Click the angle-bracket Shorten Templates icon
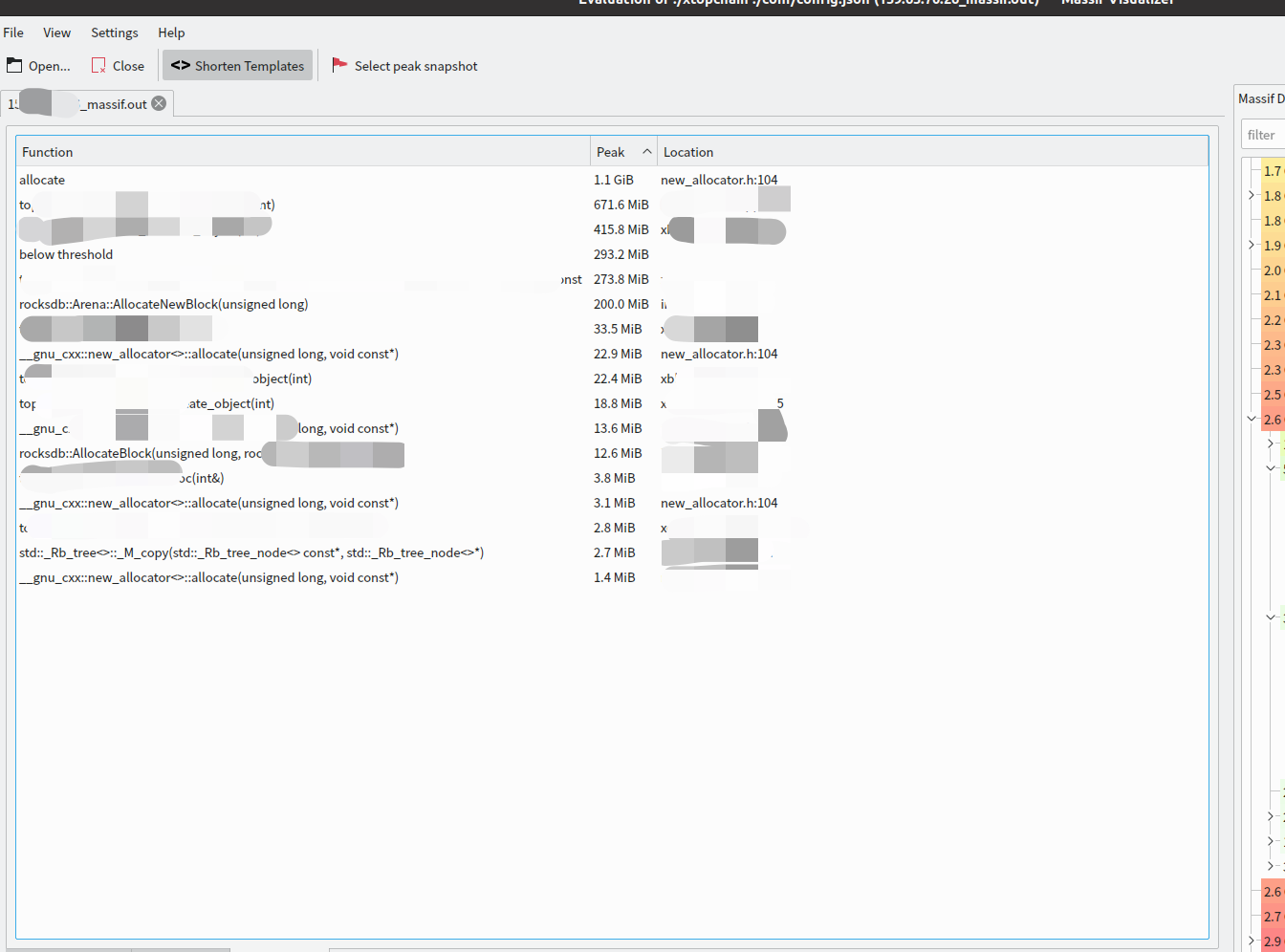The height and width of the screenshot is (952, 1285). click(181, 65)
